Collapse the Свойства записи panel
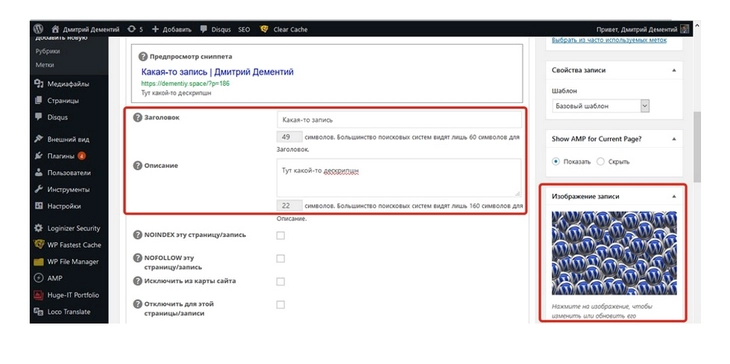 point(674,70)
